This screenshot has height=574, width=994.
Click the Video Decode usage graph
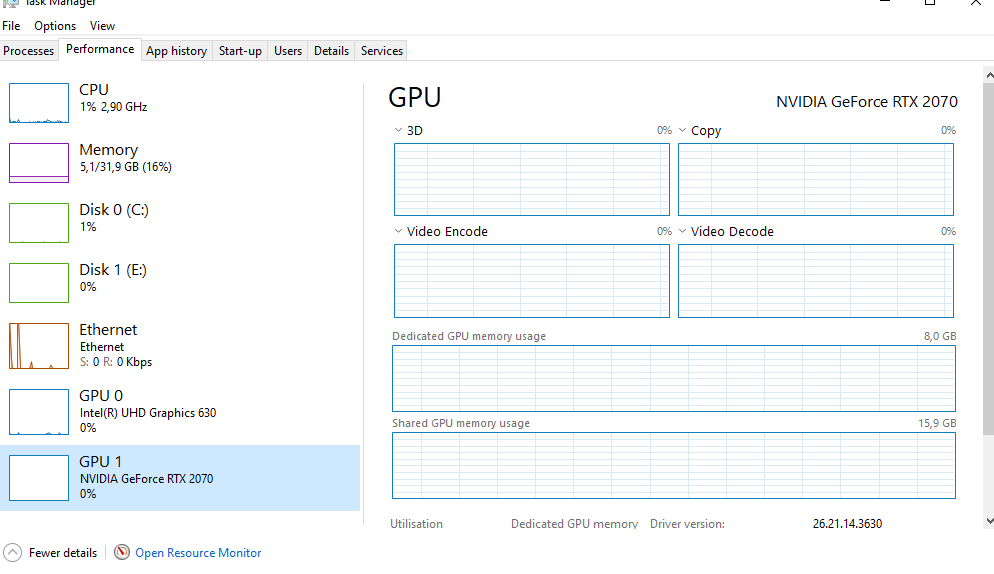coord(816,281)
